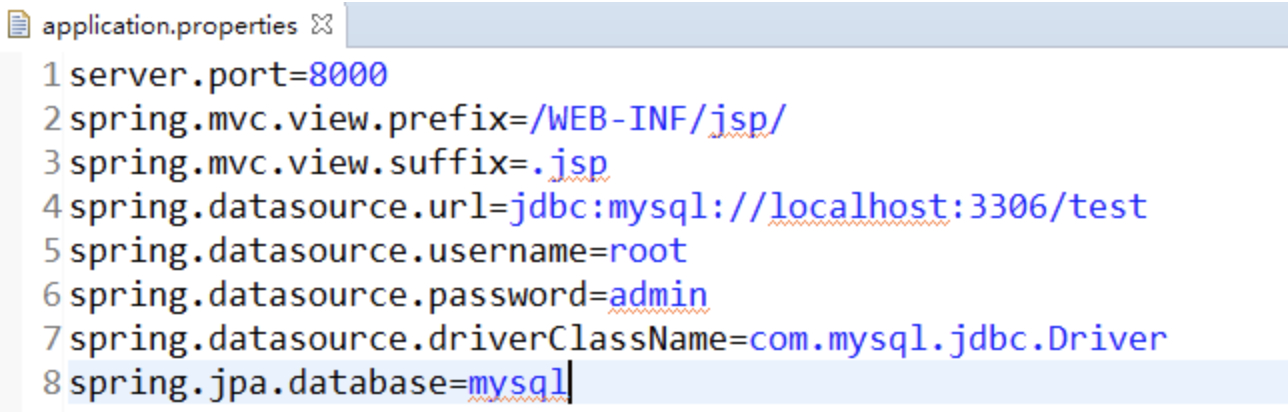Click the spring.datasource.username key
This screenshot has height=412, width=1288.
(329, 252)
